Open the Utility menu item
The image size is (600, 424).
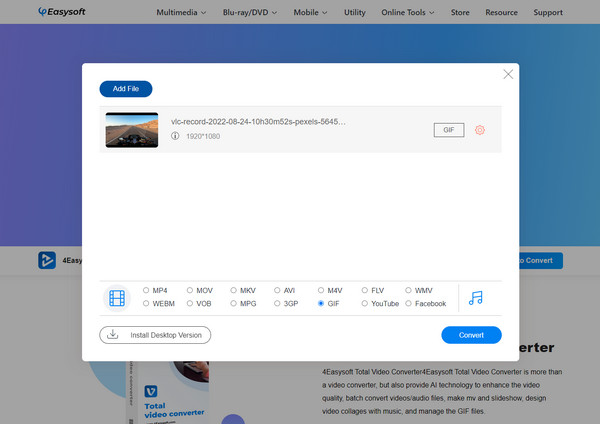coord(355,12)
